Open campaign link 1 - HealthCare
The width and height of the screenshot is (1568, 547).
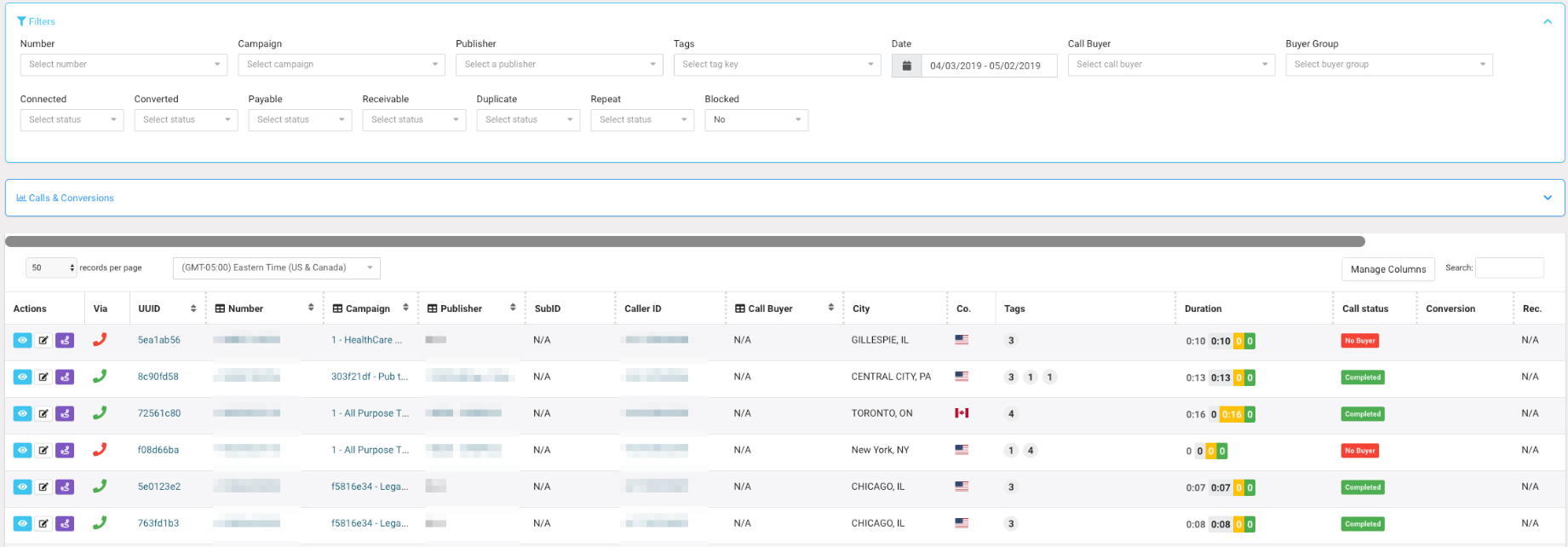pos(366,340)
